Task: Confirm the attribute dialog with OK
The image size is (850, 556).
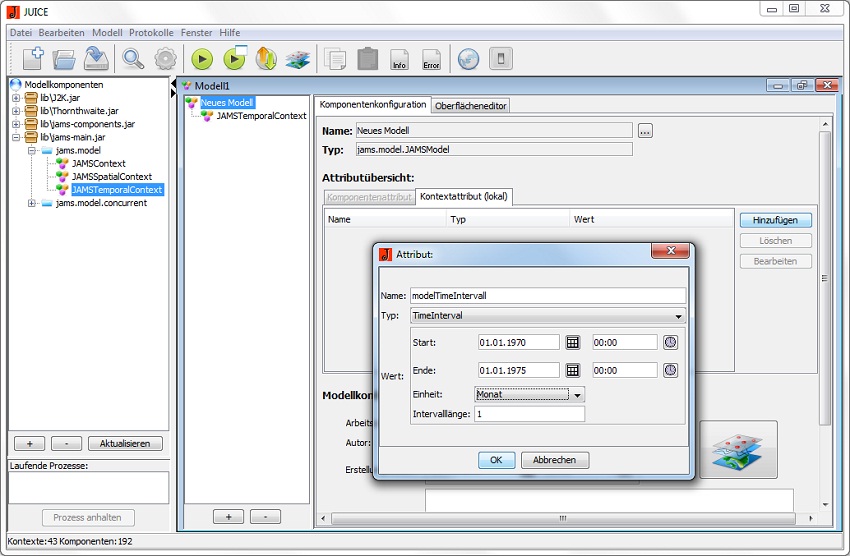Action: coord(496,461)
